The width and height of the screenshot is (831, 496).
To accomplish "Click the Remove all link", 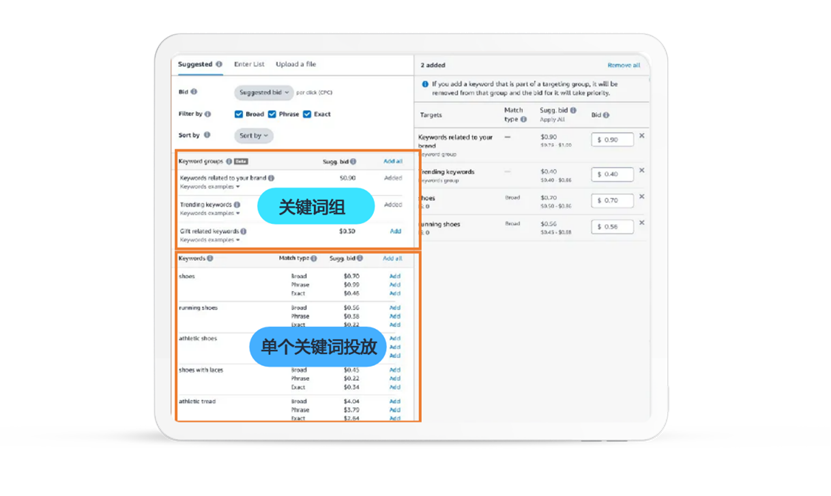I will (x=623, y=65).
